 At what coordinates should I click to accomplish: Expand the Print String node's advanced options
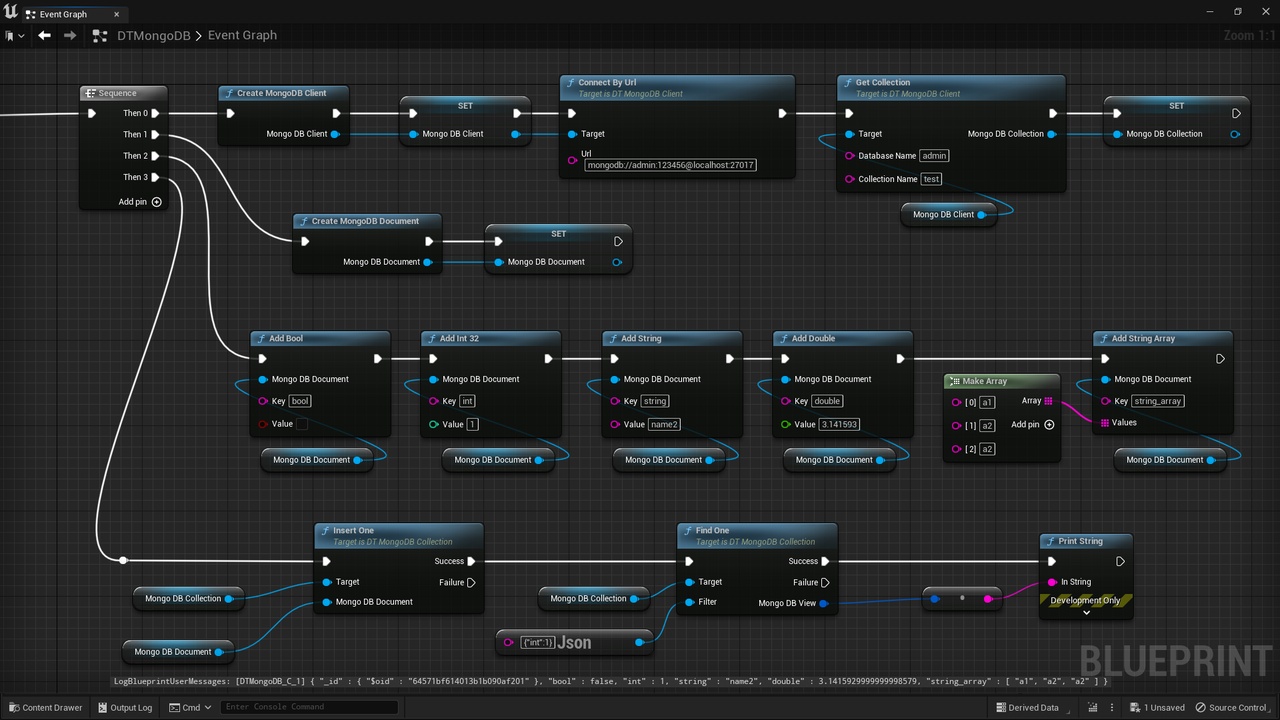coord(1086,613)
